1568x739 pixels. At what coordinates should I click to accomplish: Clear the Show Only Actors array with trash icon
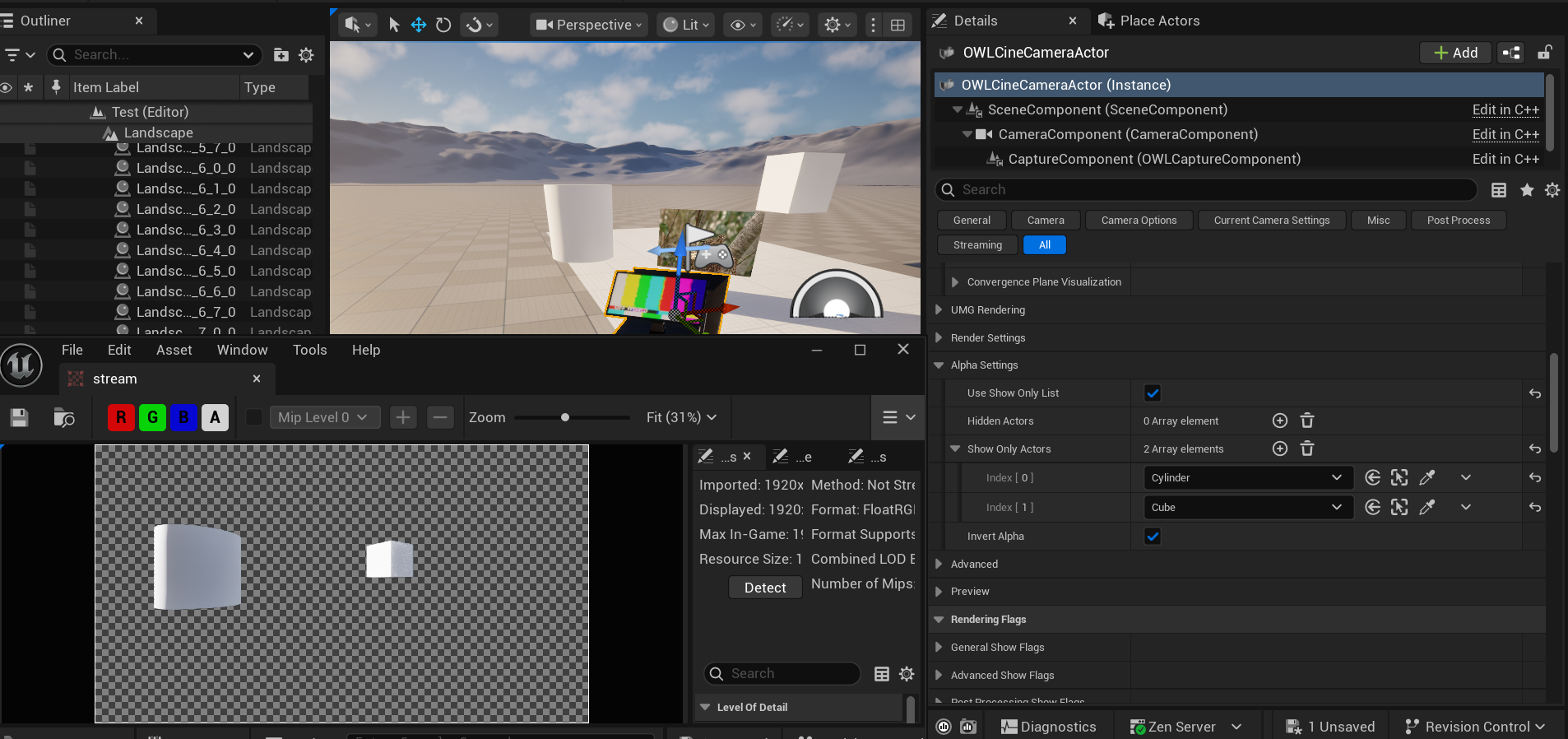[x=1307, y=449]
